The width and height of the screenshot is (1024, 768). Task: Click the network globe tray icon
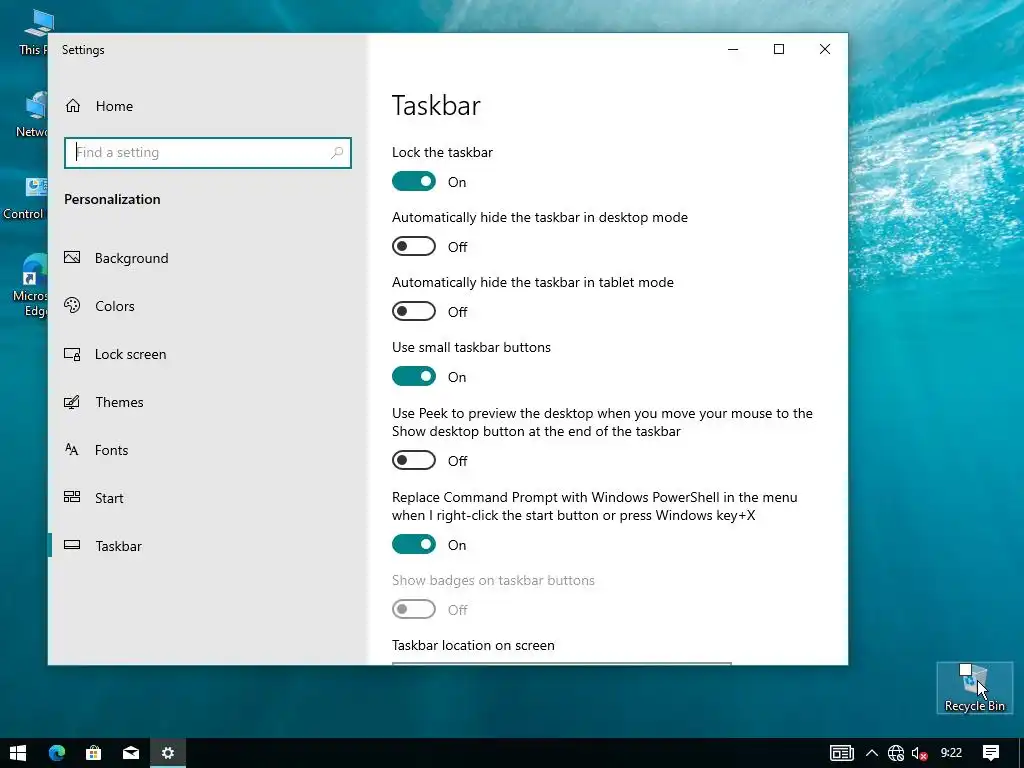896,753
